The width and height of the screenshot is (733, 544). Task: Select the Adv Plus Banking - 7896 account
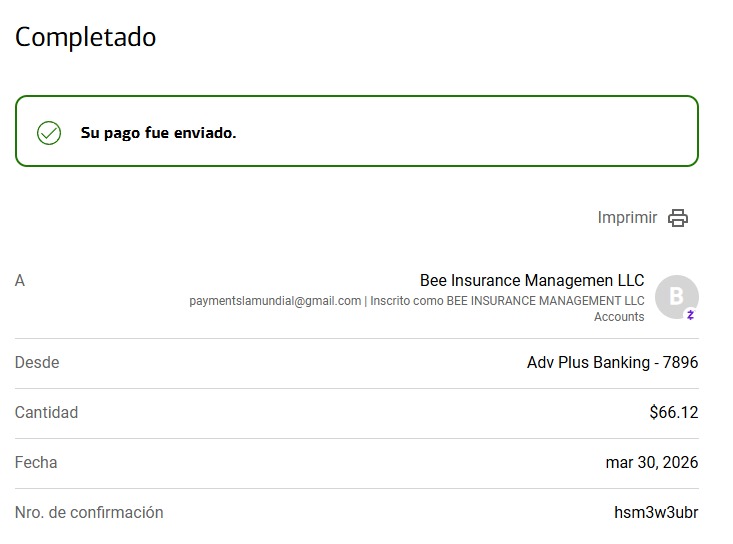point(612,363)
